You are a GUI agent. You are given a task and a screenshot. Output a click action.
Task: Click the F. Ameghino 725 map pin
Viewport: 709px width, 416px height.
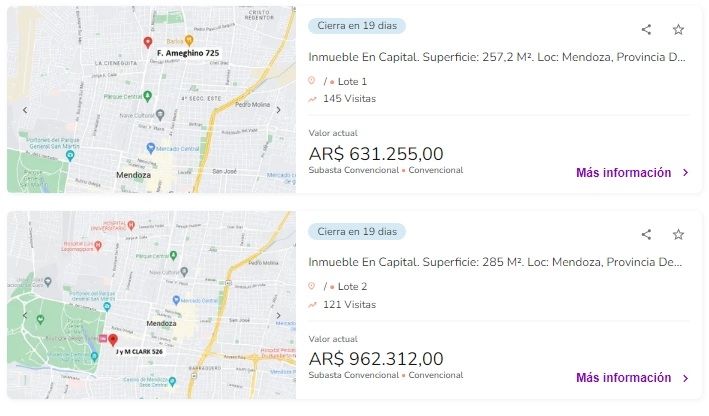tap(148, 43)
